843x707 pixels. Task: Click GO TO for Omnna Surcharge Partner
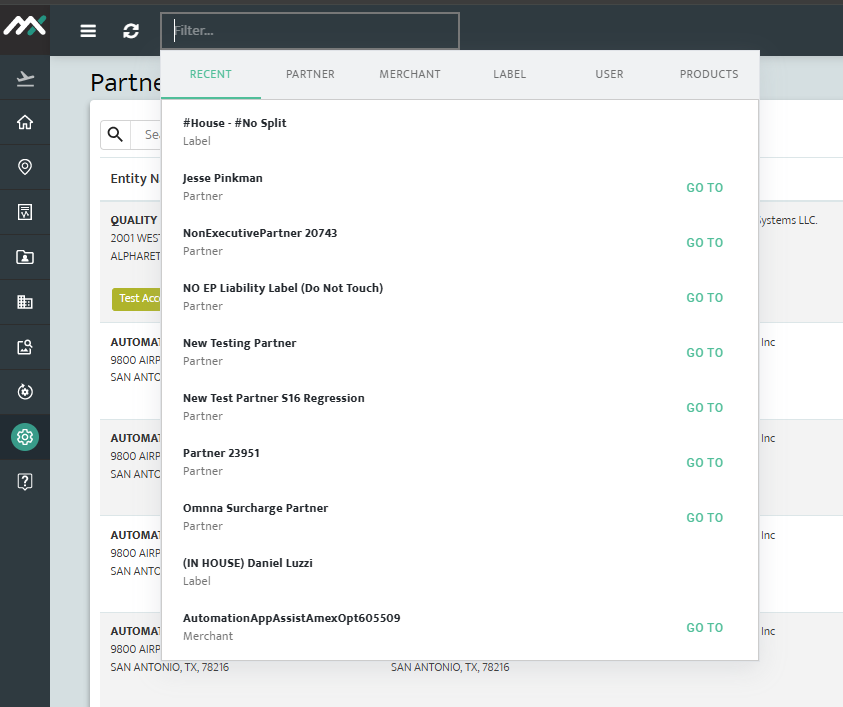tap(704, 518)
